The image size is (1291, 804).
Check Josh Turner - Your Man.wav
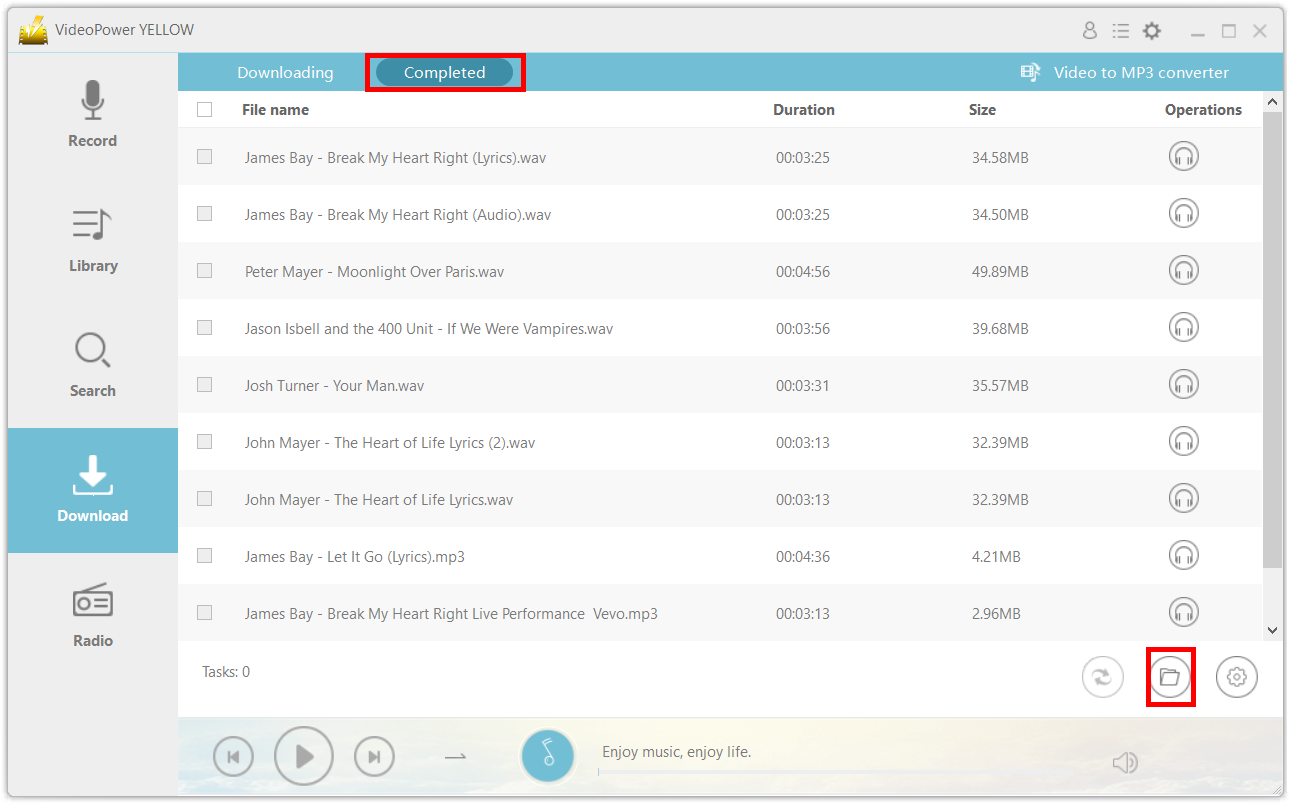(204, 385)
